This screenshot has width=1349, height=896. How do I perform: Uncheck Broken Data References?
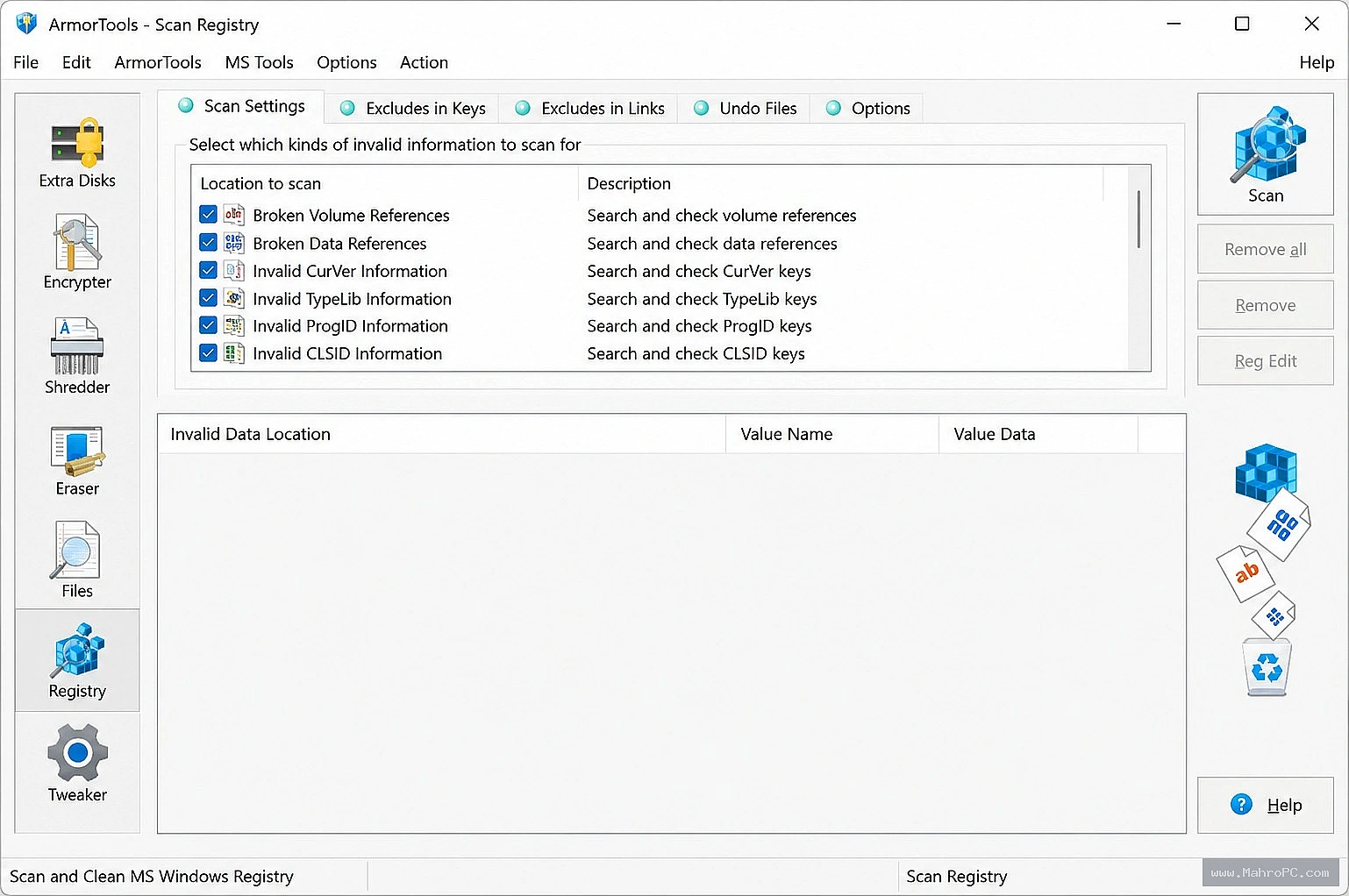(x=209, y=243)
